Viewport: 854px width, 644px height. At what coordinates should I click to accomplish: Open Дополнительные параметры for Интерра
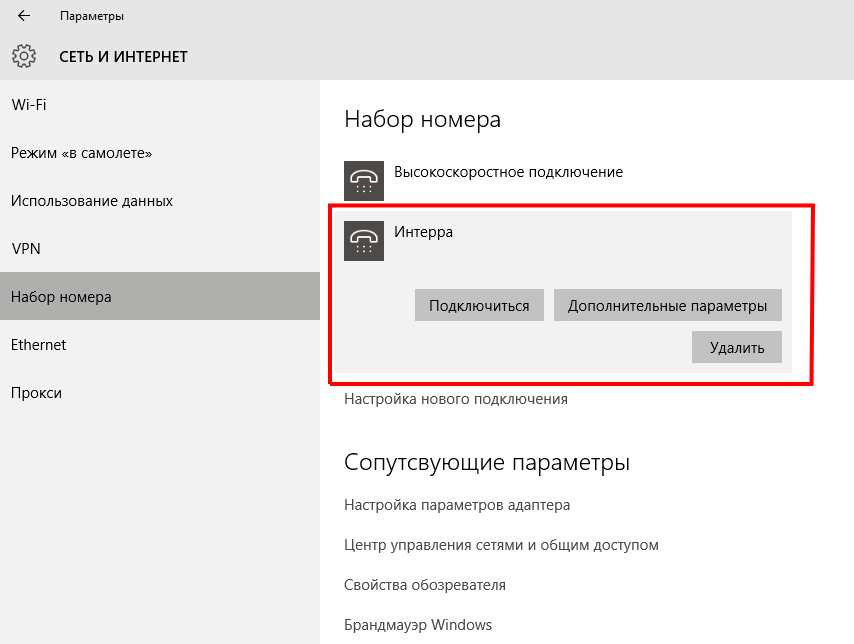click(667, 306)
